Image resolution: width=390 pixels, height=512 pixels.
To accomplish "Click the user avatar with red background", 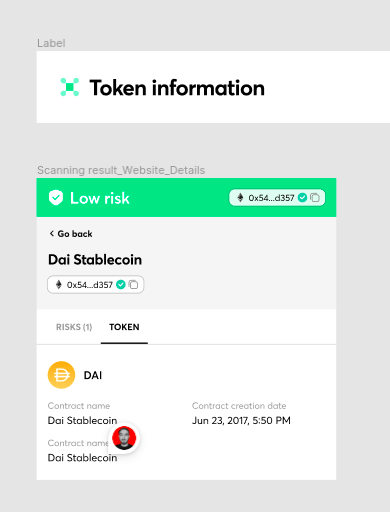I will (x=124, y=438).
